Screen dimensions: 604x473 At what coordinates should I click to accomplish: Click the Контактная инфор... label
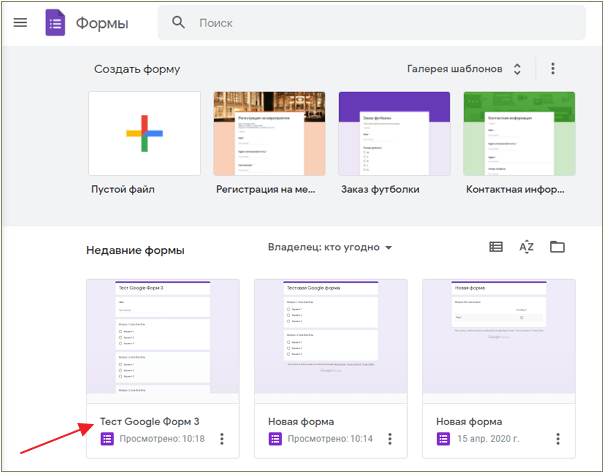click(x=515, y=190)
